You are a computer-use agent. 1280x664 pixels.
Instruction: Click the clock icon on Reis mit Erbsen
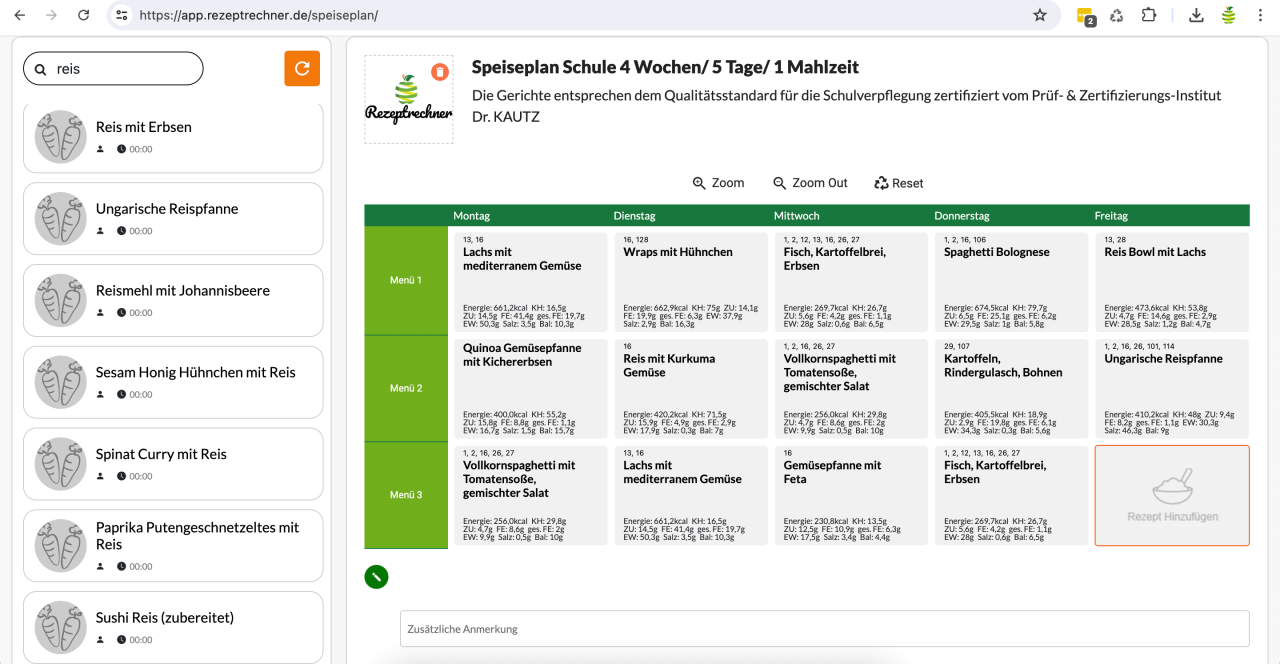tap(121, 150)
